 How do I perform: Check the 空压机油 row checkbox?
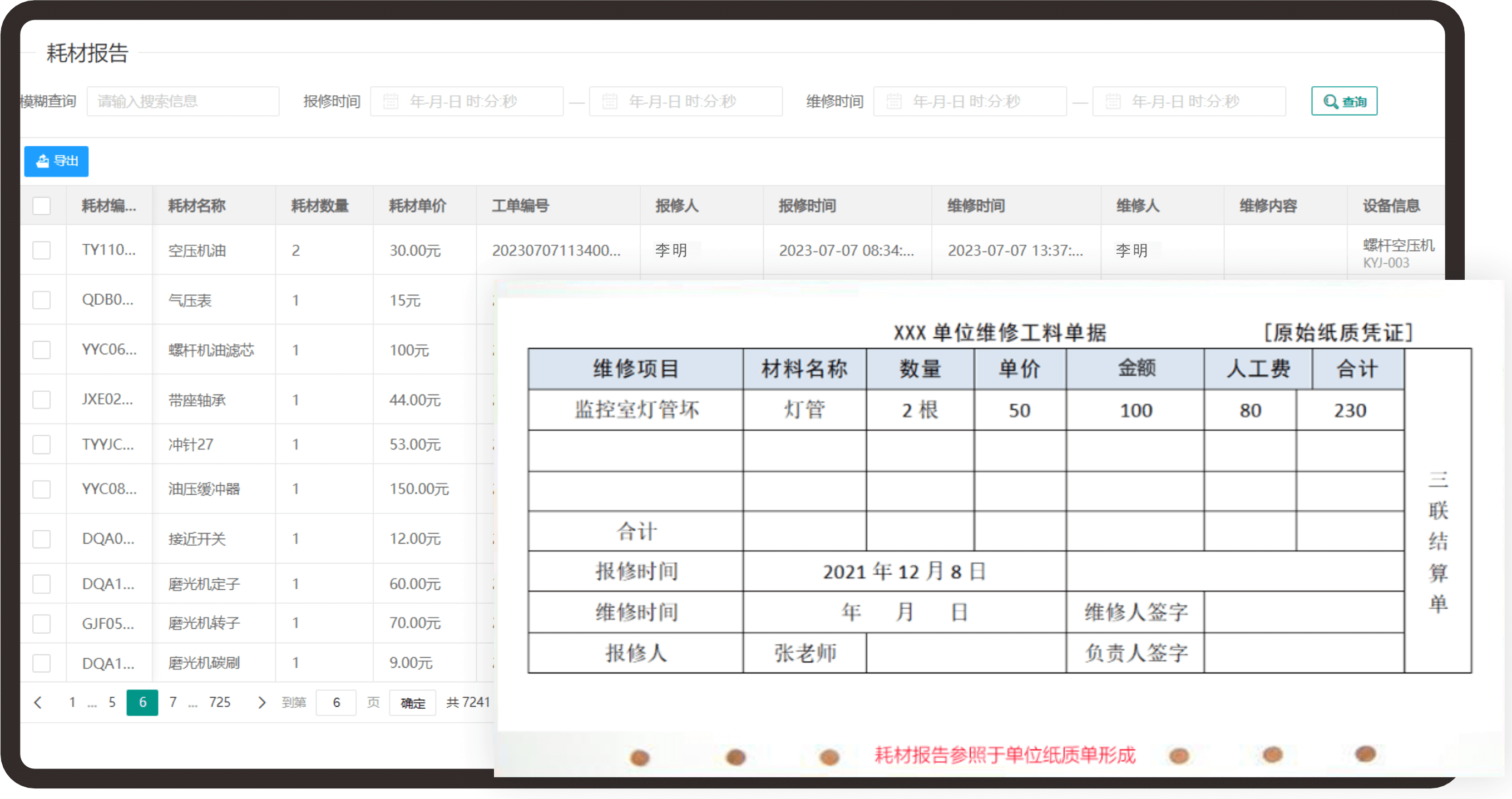[42, 251]
